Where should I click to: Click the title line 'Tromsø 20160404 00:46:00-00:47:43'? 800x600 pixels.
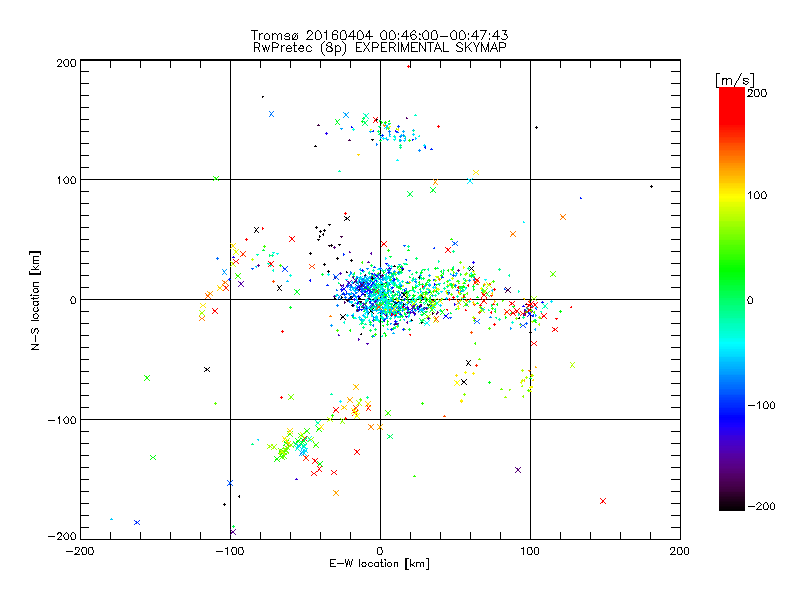pyautogui.click(x=379, y=35)
